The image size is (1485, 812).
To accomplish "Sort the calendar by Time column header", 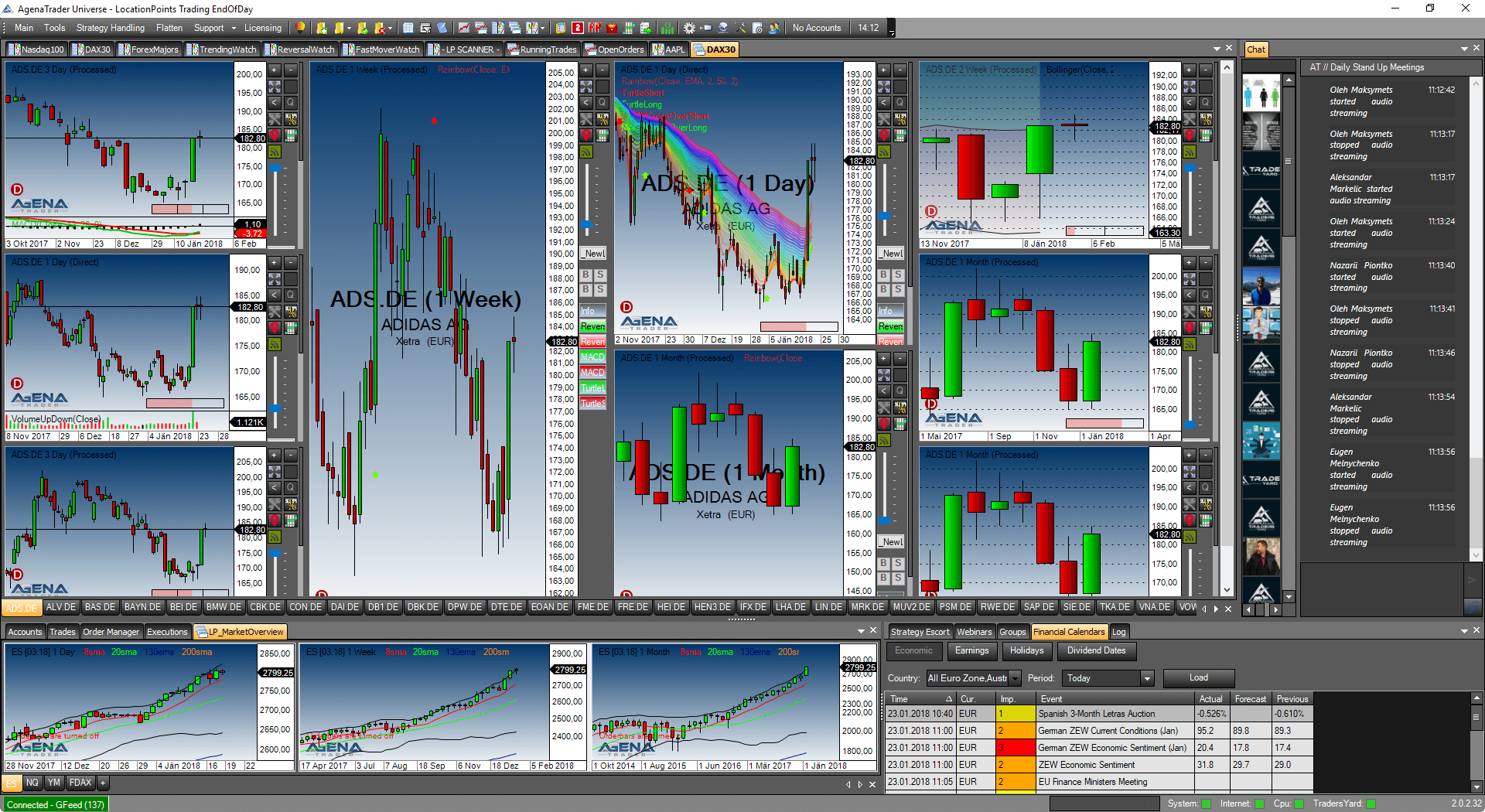I will pyautogui.click(x=920, y=699).
